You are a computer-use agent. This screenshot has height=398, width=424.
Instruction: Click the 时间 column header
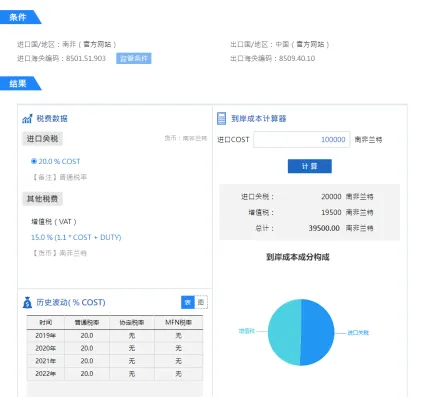[x=46, y=322]
